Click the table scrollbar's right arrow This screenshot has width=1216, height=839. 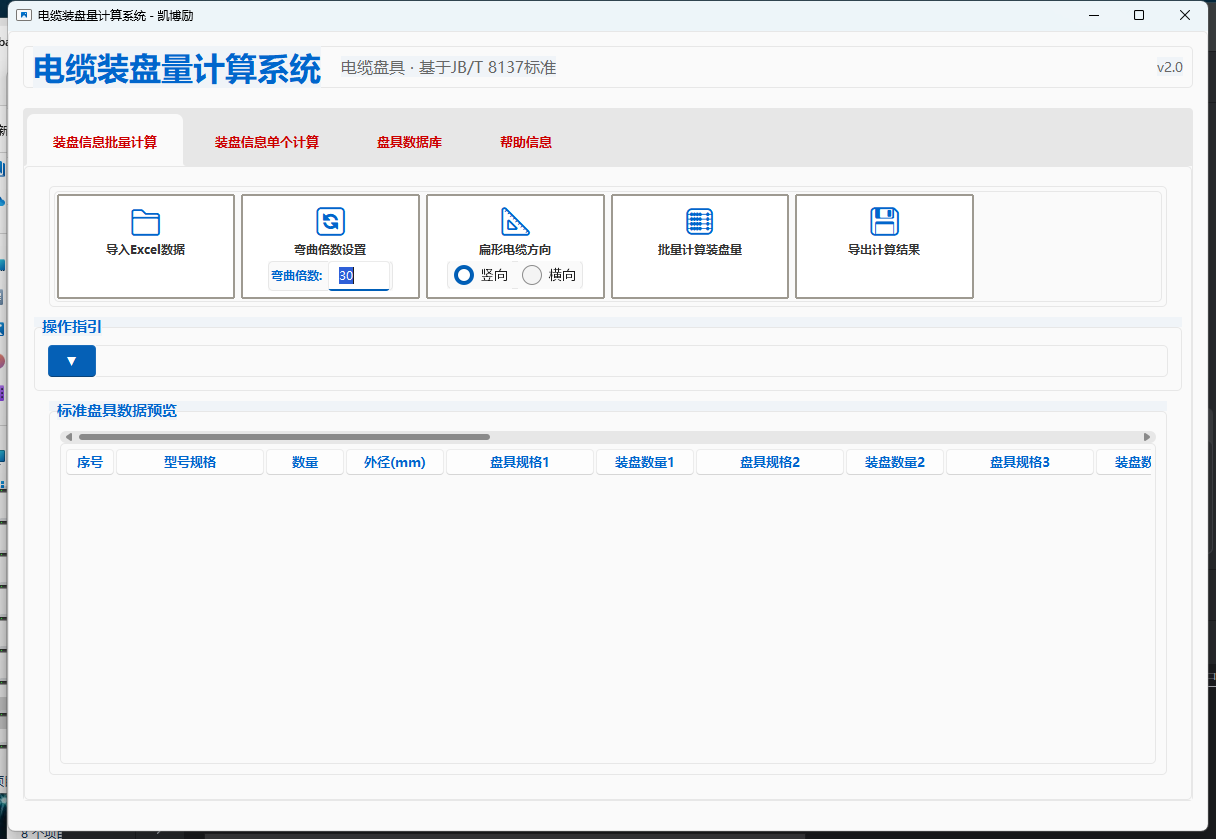(1147, 437)
